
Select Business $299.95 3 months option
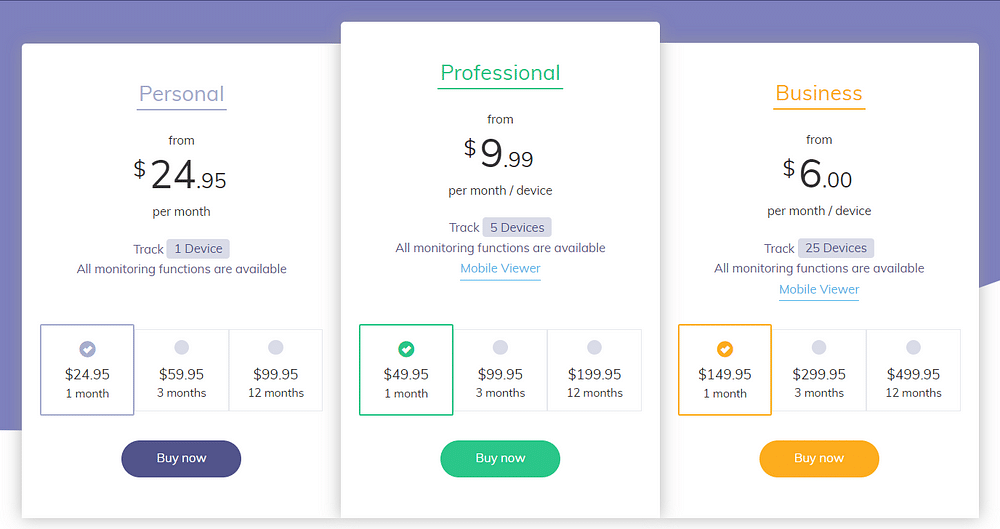pos(819,370)
